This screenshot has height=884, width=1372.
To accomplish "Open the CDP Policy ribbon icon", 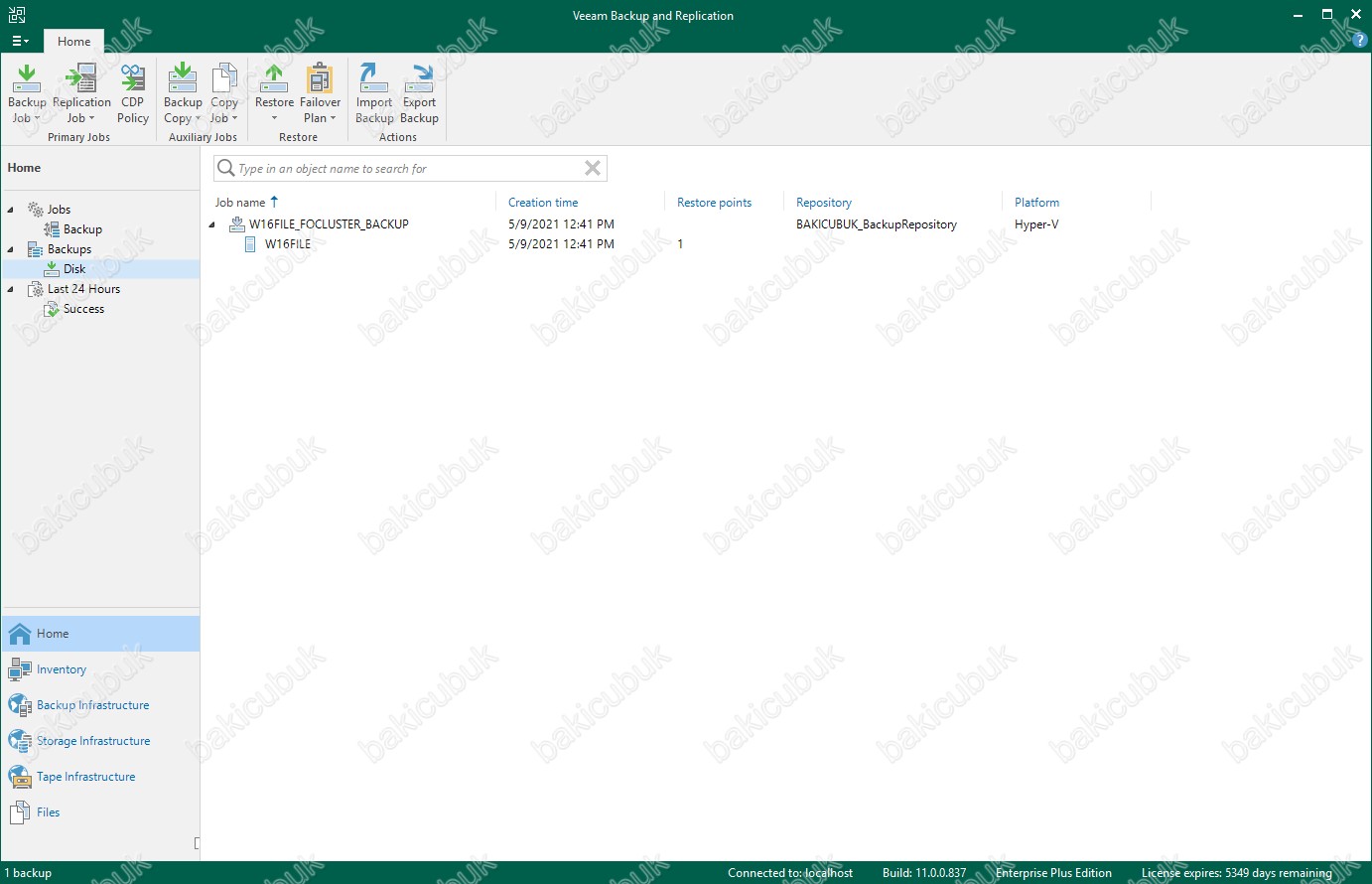I will coord(132,77).
